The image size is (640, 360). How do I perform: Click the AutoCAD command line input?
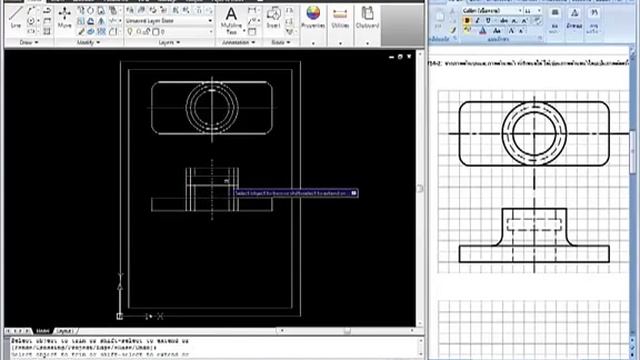point(212,354)
